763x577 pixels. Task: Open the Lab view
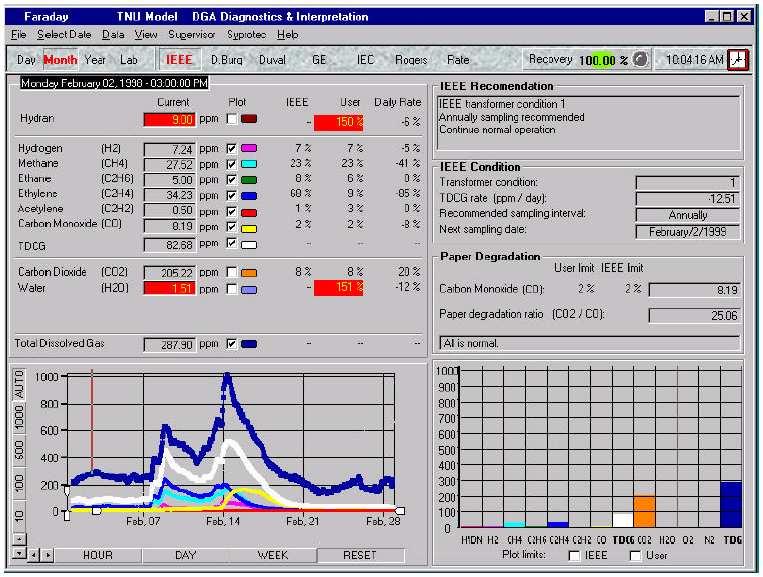coord(128,60)
